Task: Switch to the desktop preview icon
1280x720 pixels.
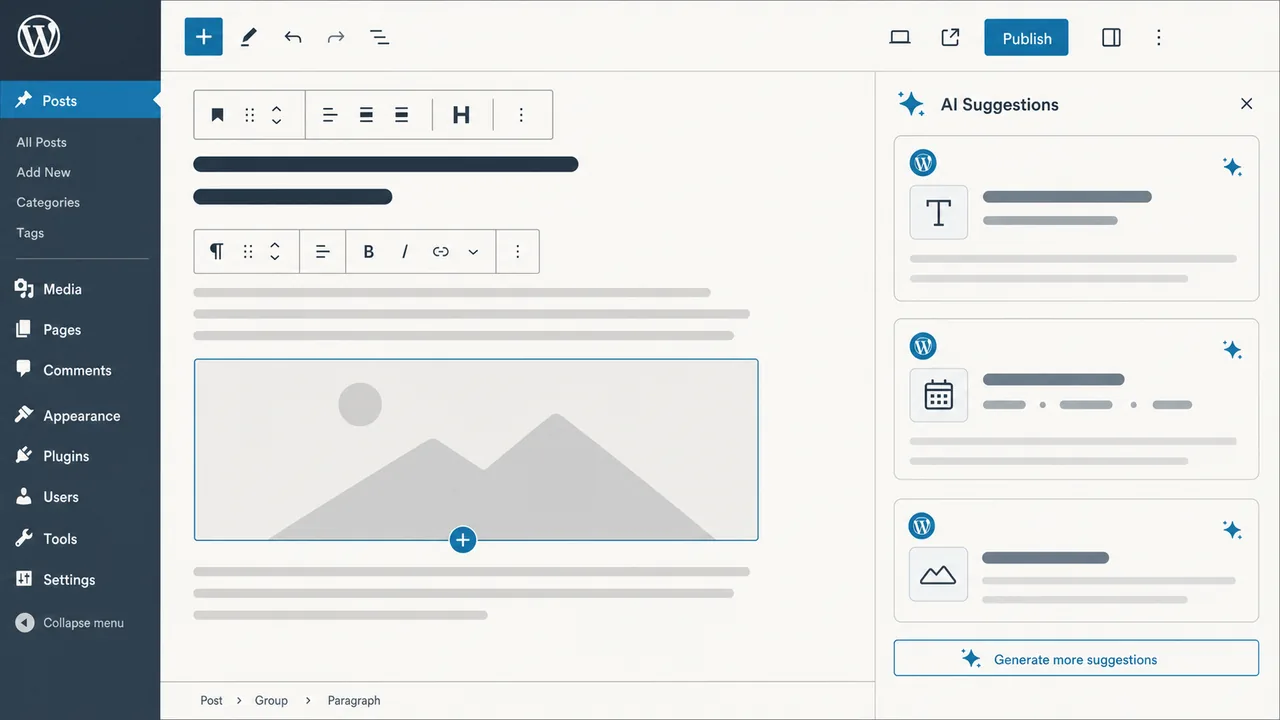Action: click(900, 37)
